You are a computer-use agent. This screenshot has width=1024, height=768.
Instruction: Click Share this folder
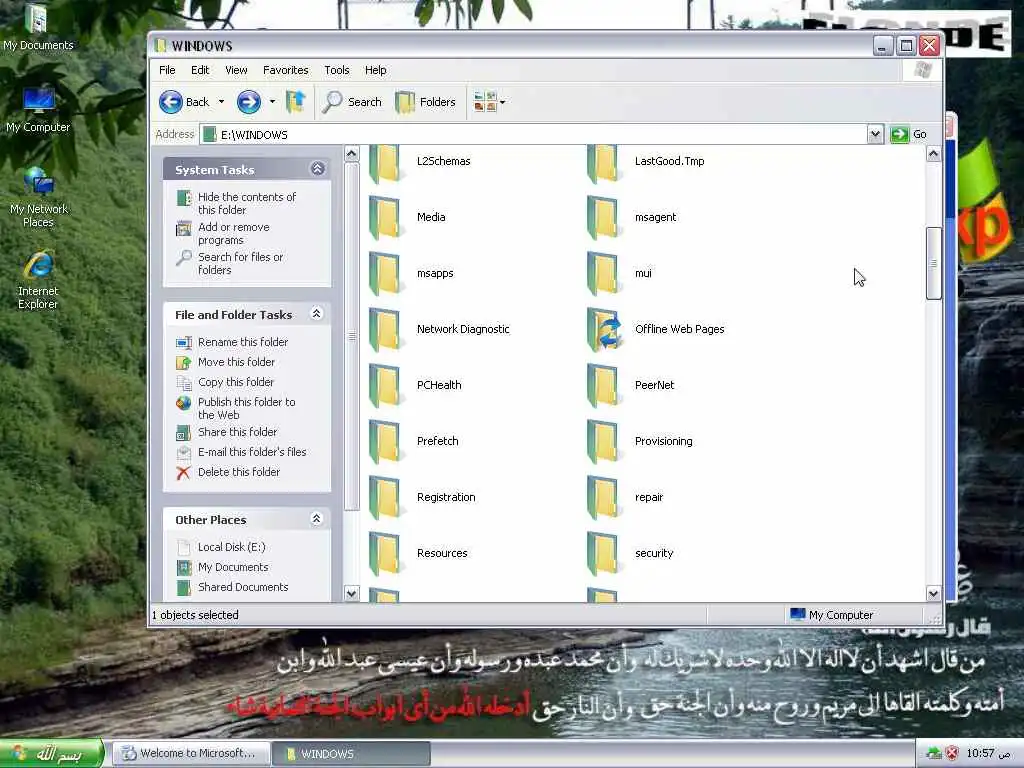pyautogui.click(x=227, y=432)
